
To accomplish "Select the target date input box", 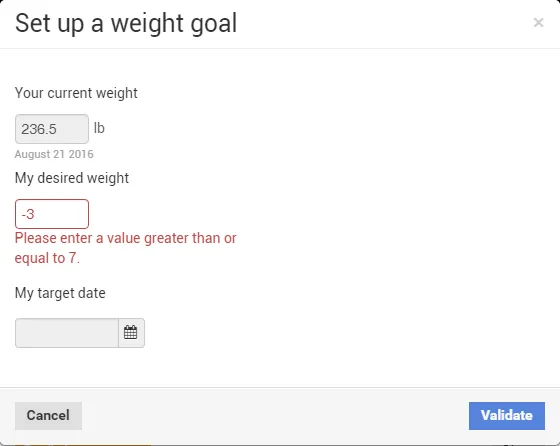I will [67, 333].
